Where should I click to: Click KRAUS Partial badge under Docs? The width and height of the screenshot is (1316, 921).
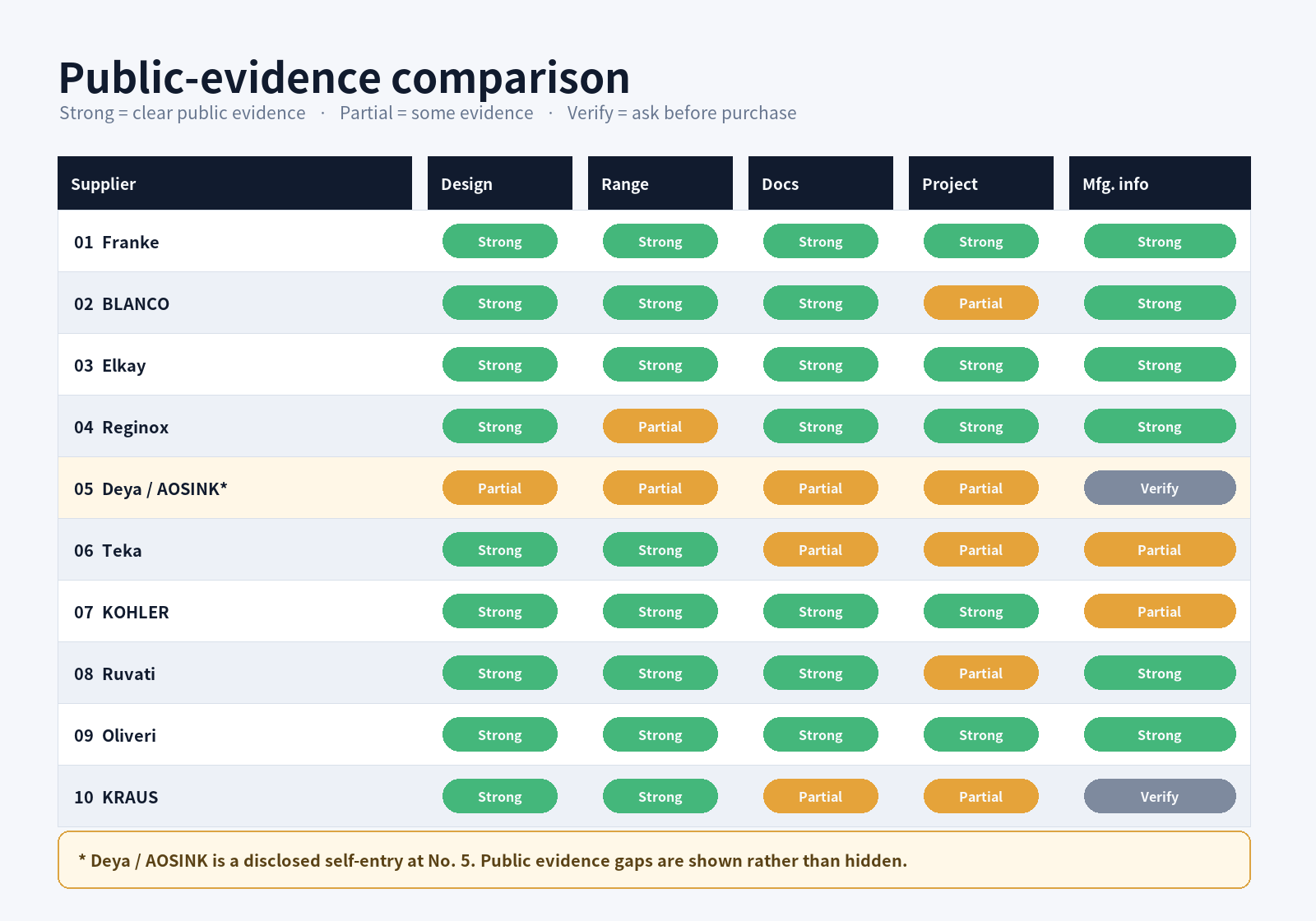coord(821,796)
